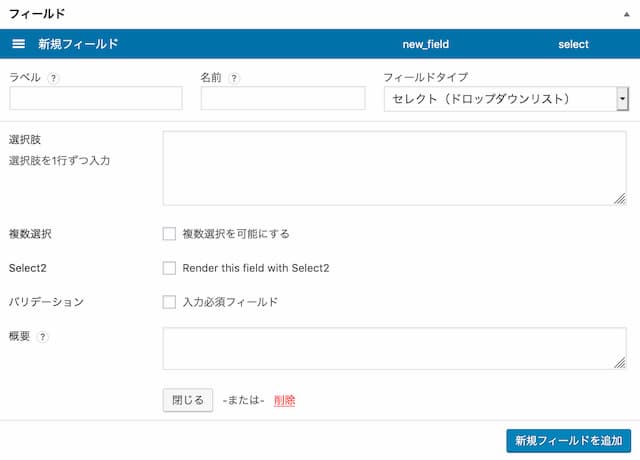Check Render this field with Select2
640x460 pixels.
tap(169, 268)
